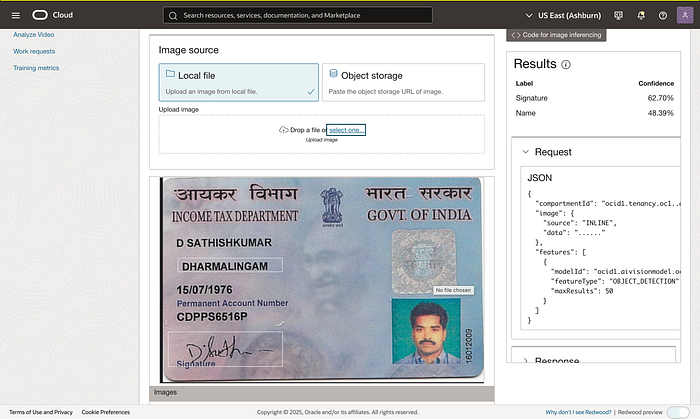This screenshot has height=419, width=700.
Task: Click the 'select one...' upload link
Action: (346, 130)
